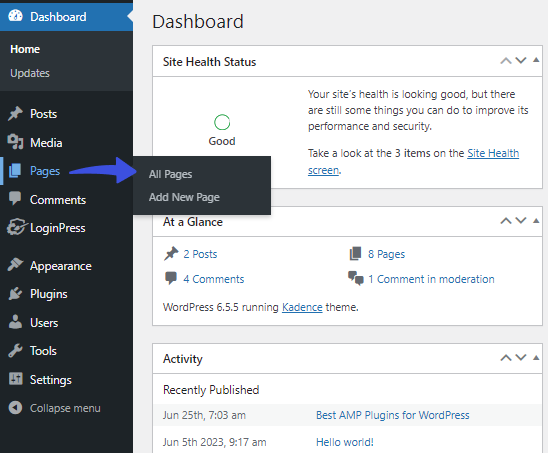Open Tools menu label

coord(43,351)
